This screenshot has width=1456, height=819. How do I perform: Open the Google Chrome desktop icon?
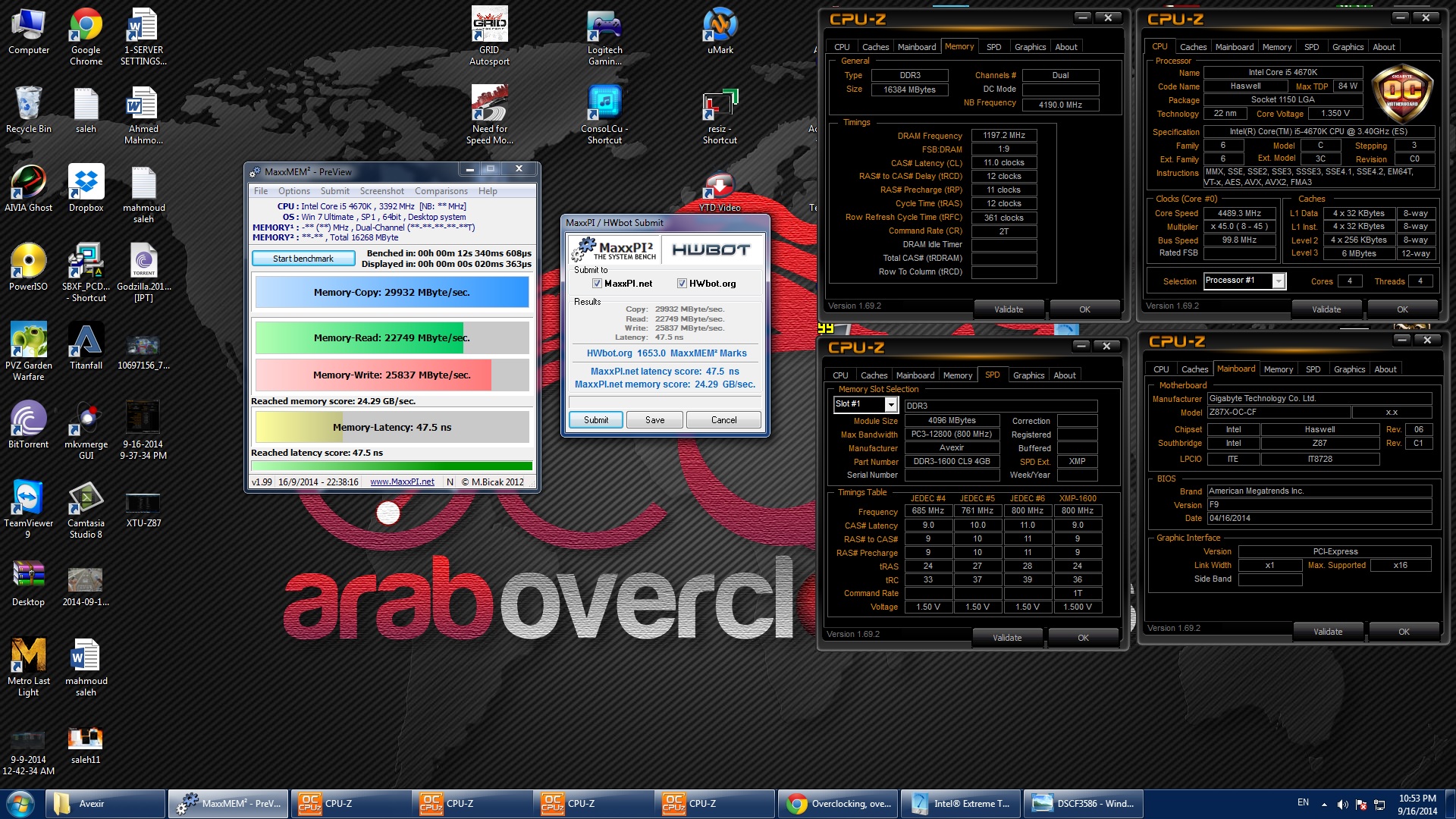pos(86,27)
